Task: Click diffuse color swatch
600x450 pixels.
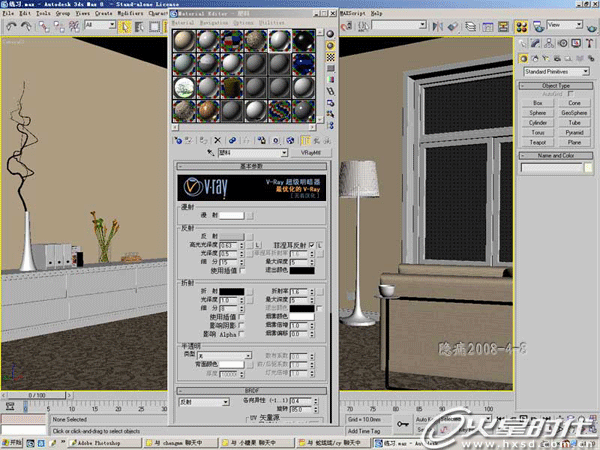Action: click(232, 215)
